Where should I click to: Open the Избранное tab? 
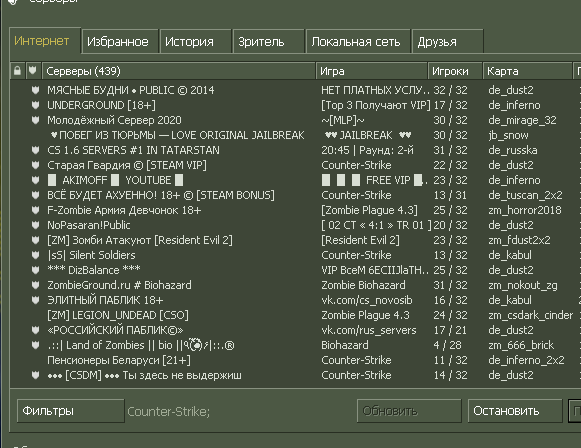120,42
